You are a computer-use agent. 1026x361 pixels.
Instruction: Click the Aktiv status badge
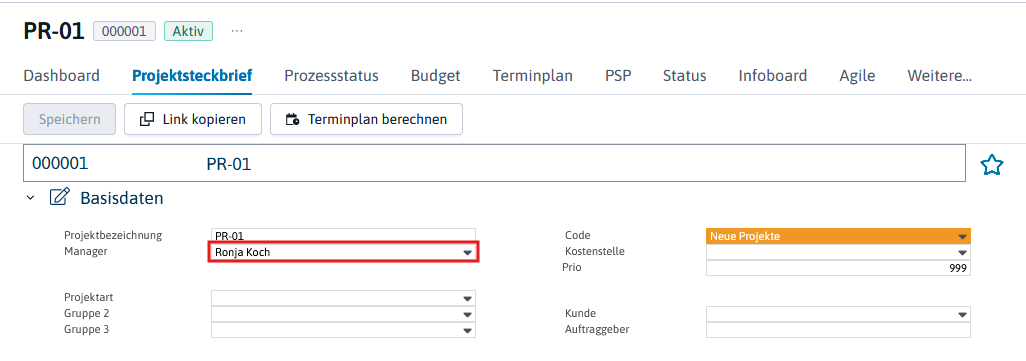click(x=188, y=31)
